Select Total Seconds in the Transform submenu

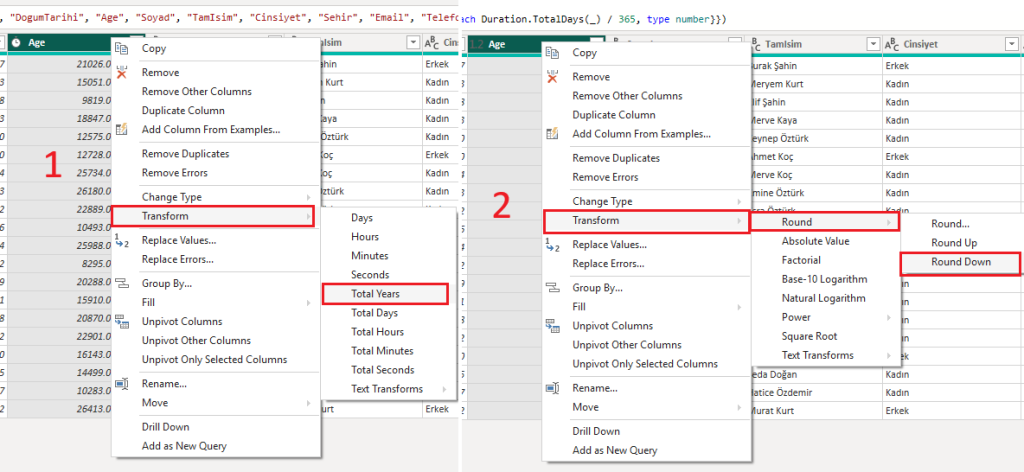click(382, 370)
